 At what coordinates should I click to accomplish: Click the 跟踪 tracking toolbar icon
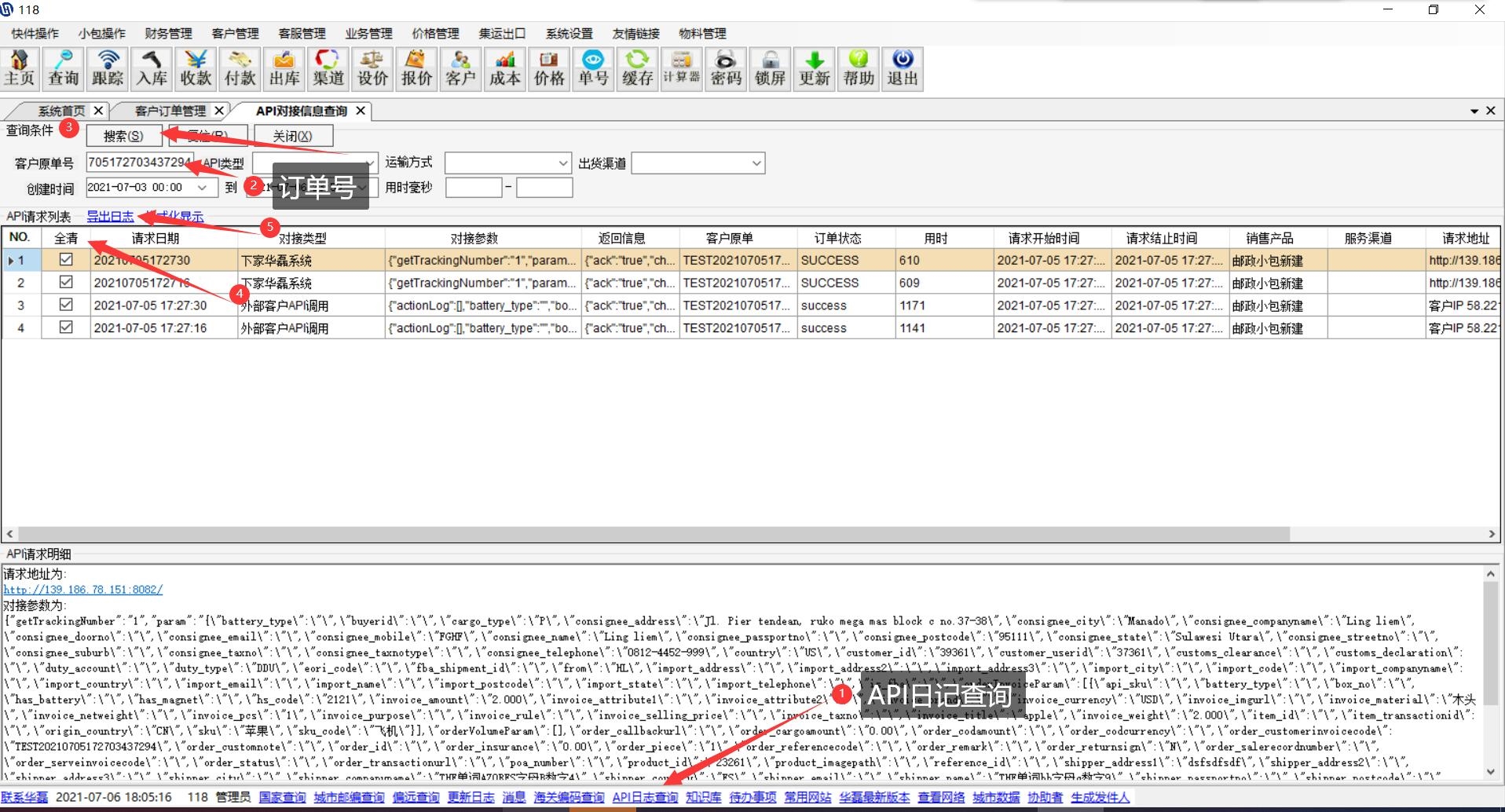tap(108, 68)
